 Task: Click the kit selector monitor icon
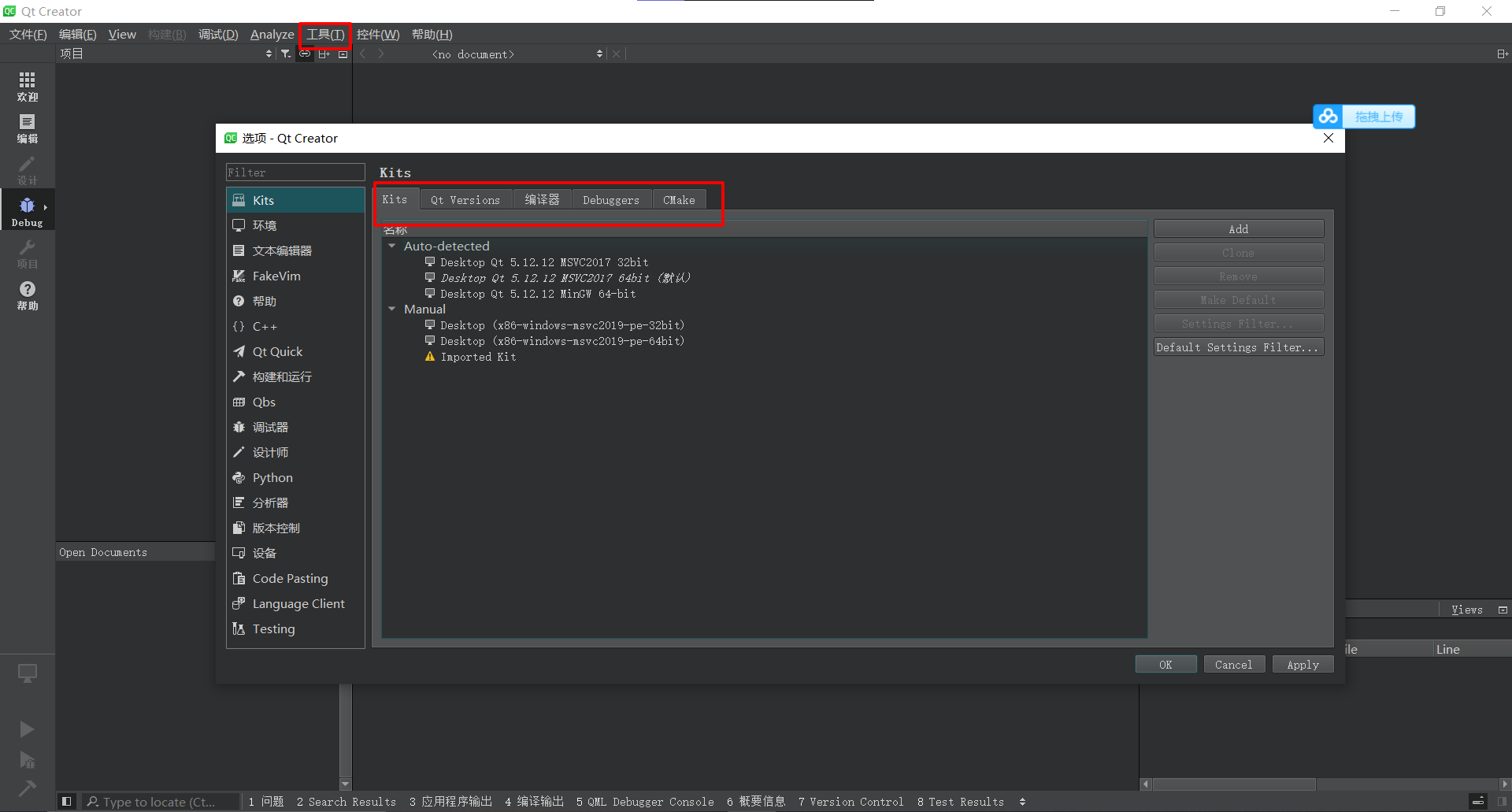click(27, 673)
